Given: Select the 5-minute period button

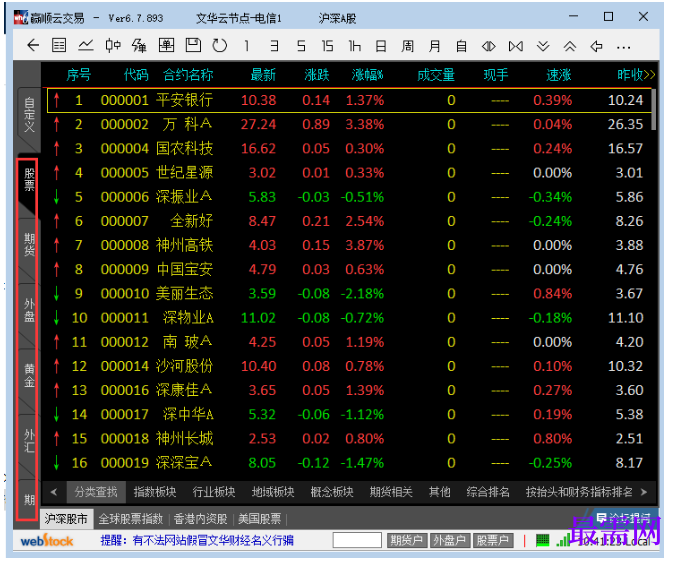Looking at the screenshot, I should coord(301,46).
